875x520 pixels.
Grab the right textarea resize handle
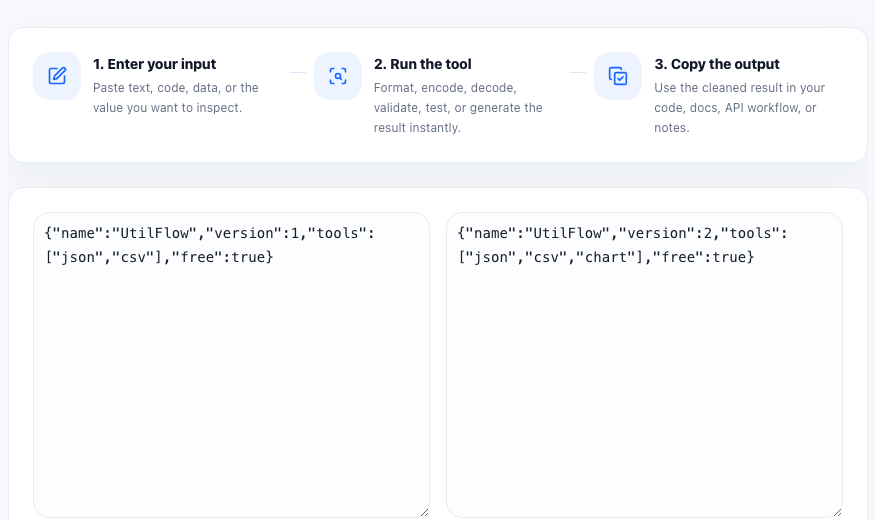[x=837, y=512]
